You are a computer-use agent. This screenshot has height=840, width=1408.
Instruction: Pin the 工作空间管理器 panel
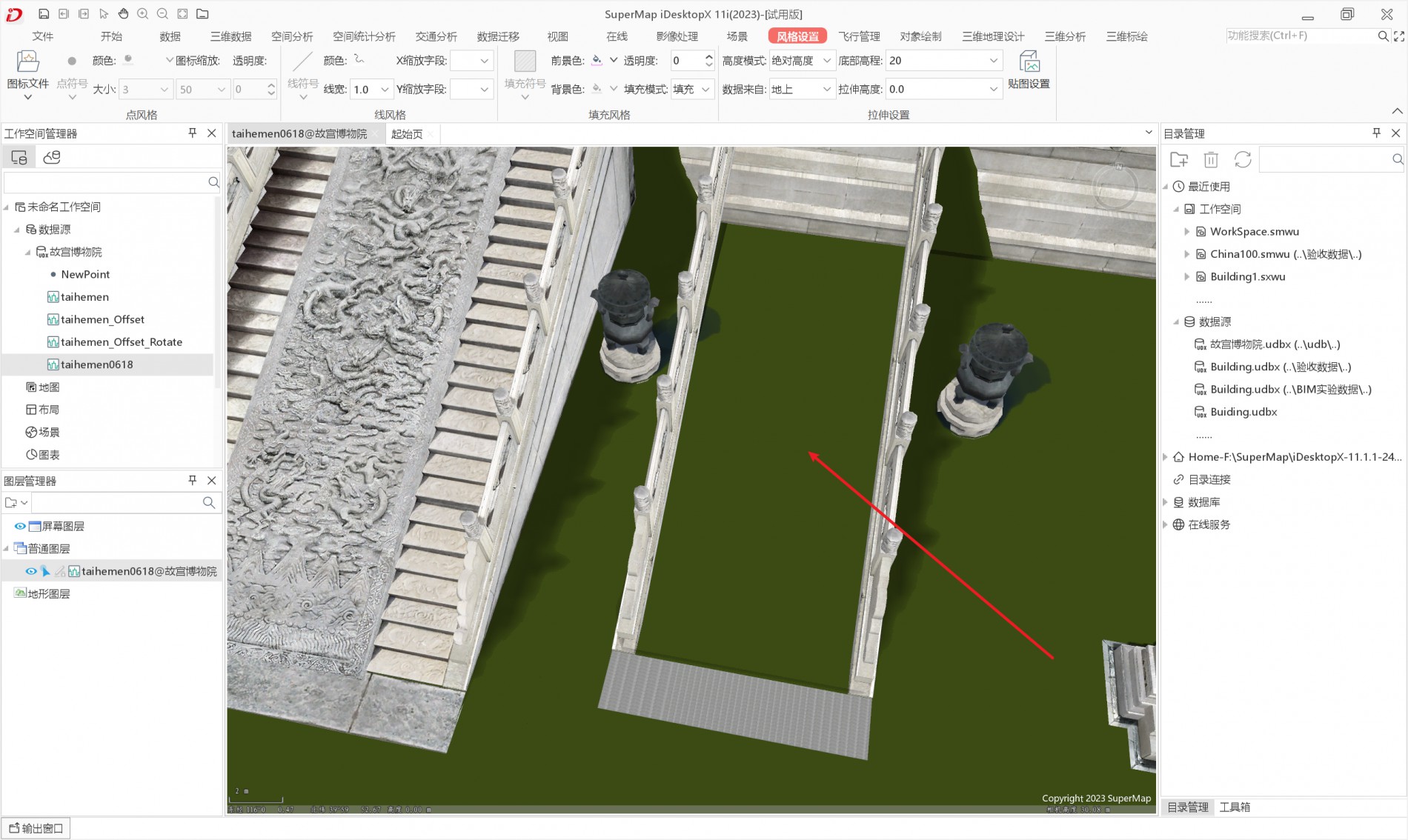point(193,133)
